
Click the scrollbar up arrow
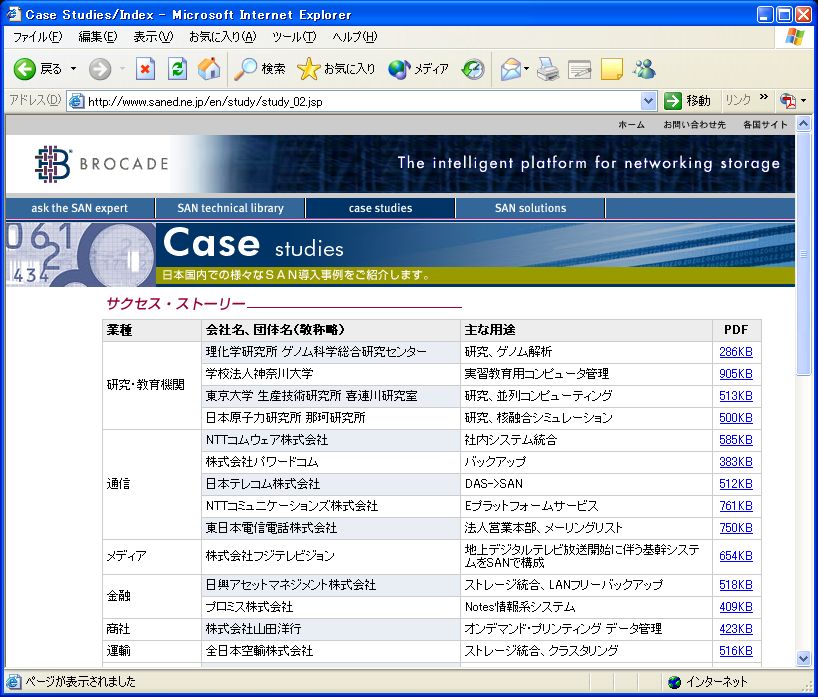click(803, 124)
